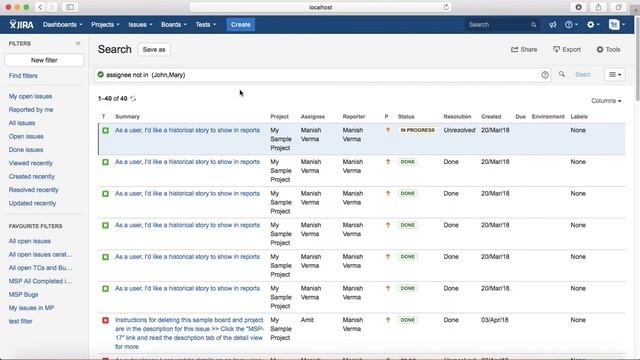The image size is (640, 360).
Task: Open the Boards menu
Action: point(173,24)
